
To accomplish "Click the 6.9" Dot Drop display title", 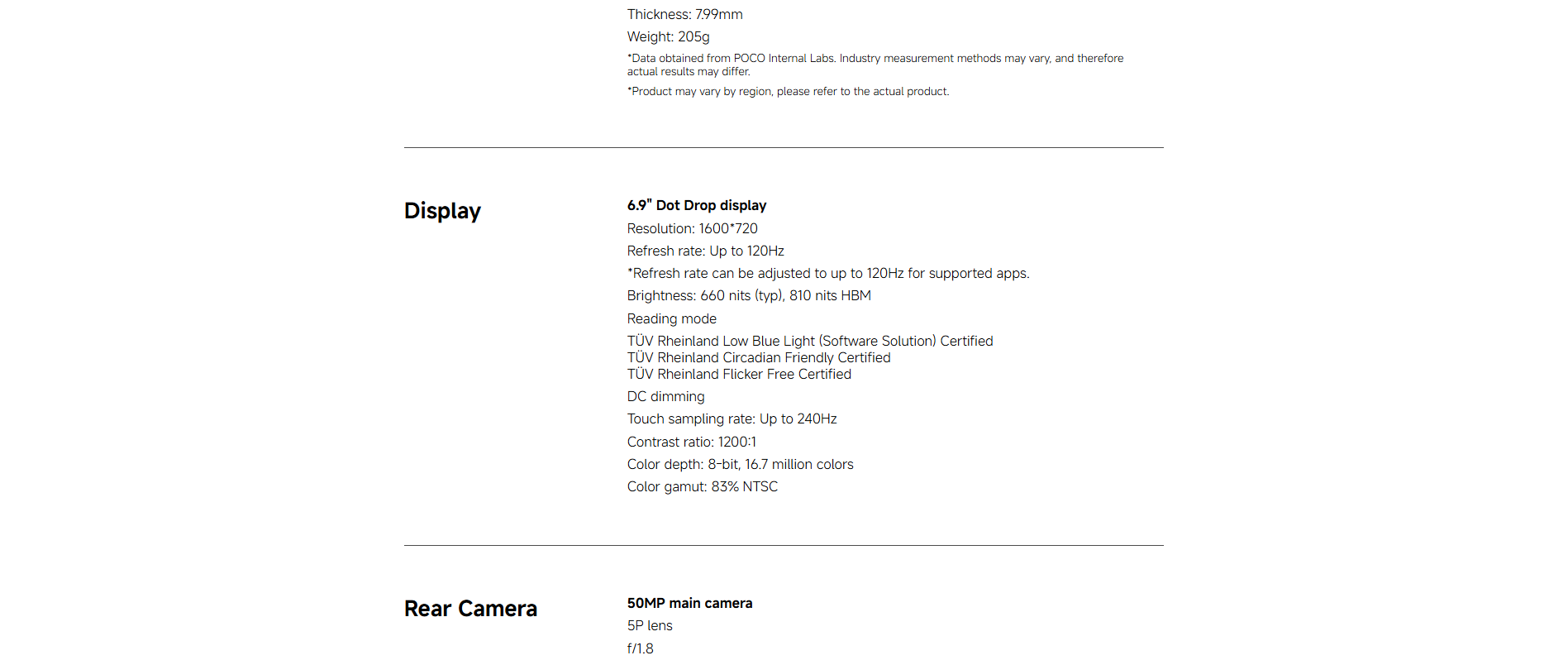I will coord(696,205).
